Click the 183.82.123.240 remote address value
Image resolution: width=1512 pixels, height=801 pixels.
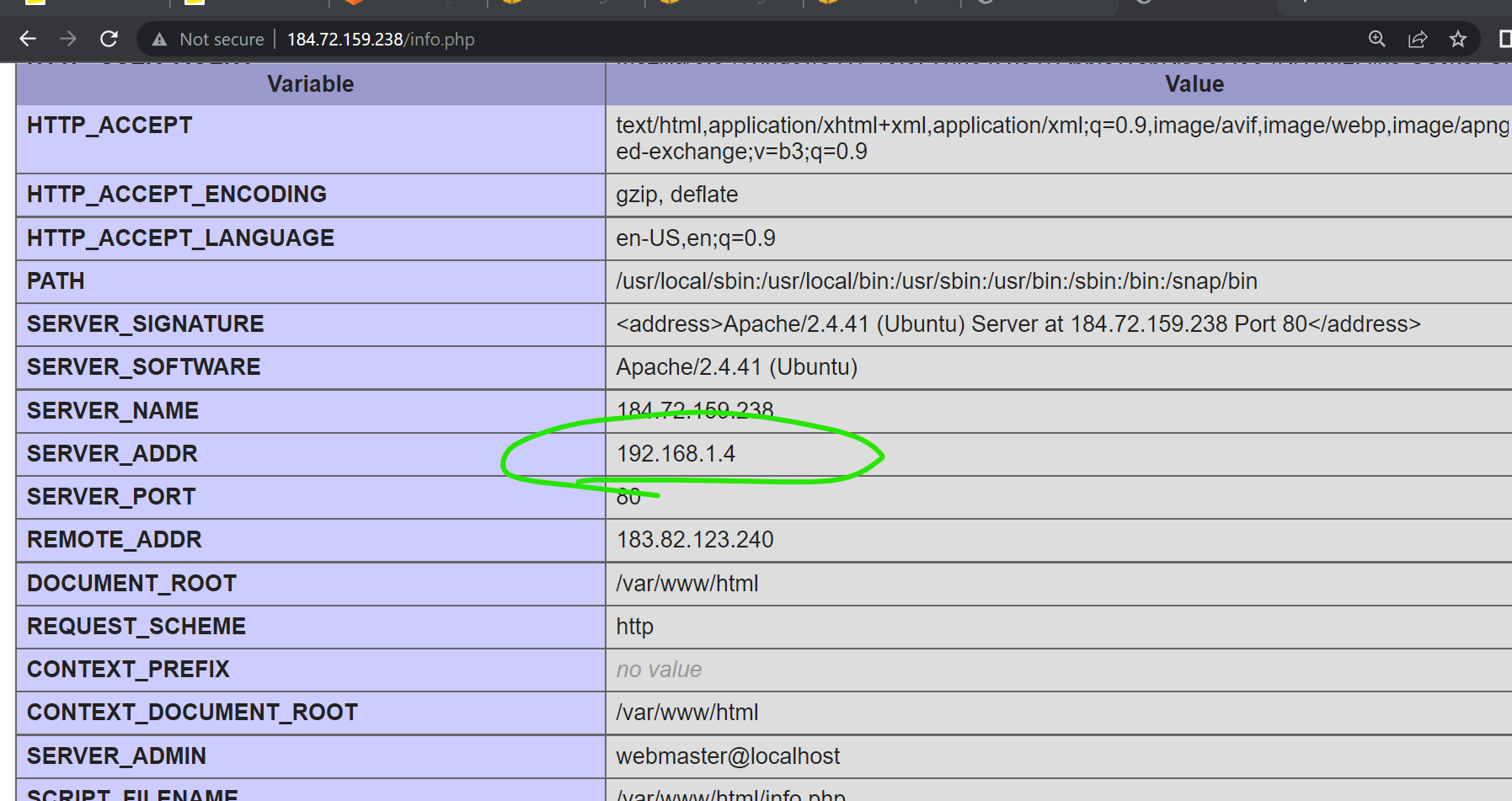coord(695,540)
